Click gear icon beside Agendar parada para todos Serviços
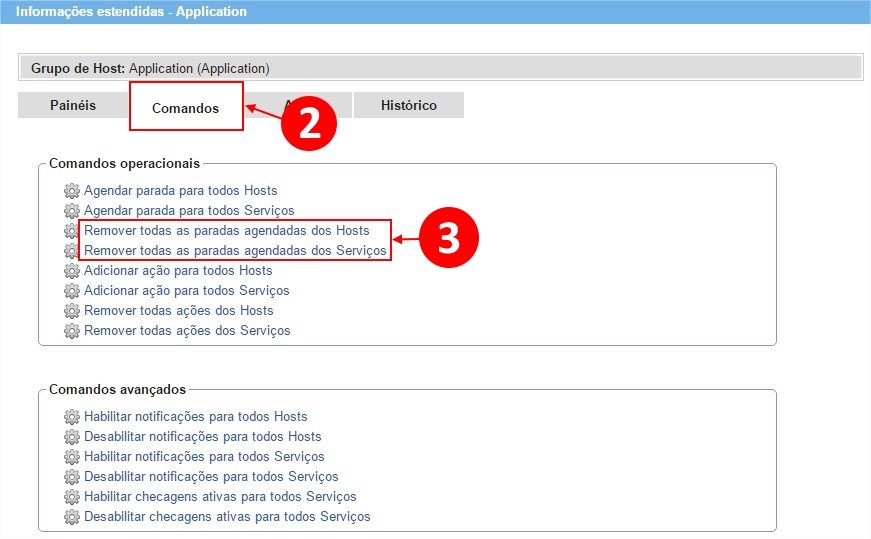This screenshot has height=539, width=871. click(x=71, y=211)
